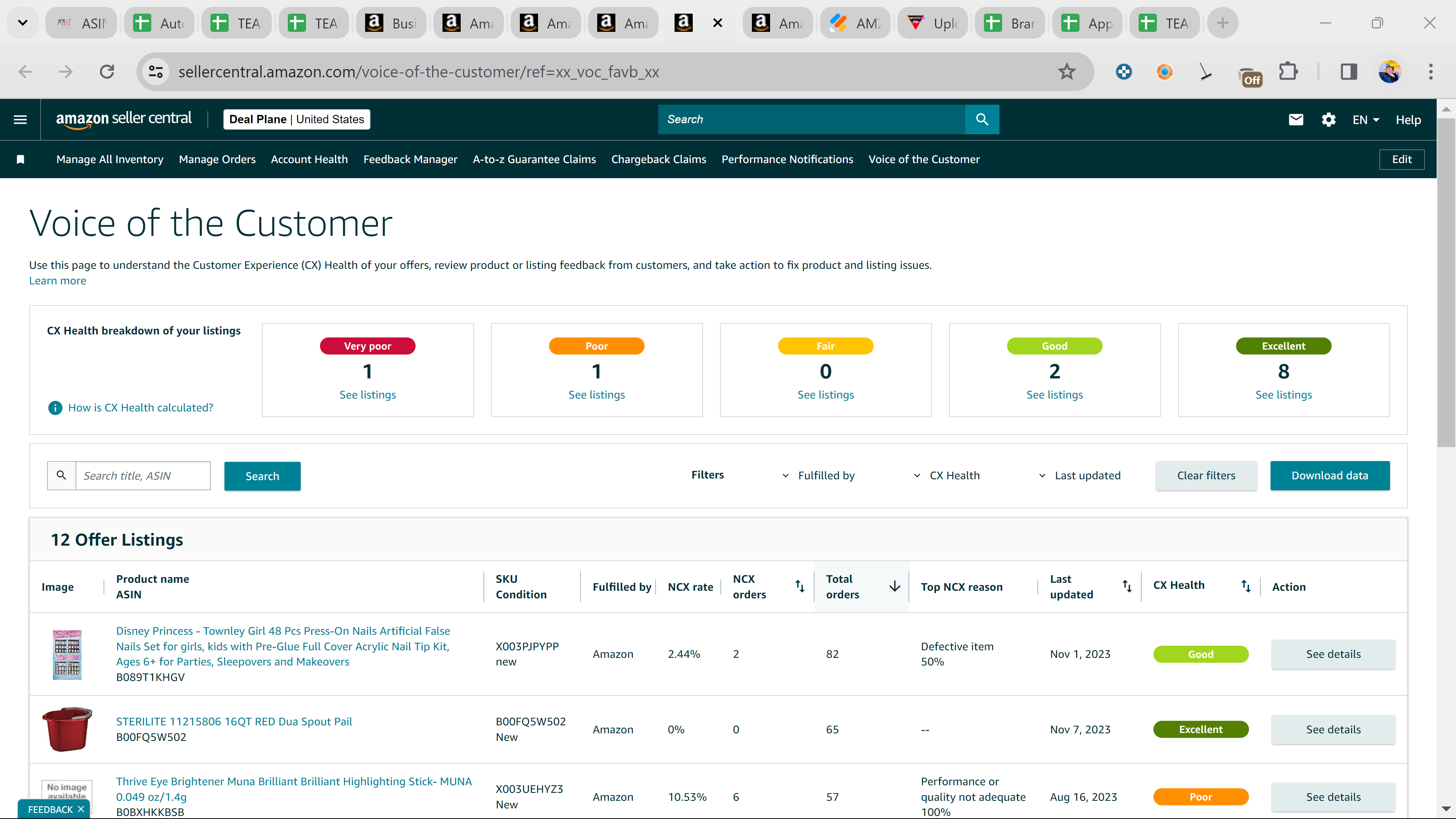Open Account Health page

coord(309,159)
